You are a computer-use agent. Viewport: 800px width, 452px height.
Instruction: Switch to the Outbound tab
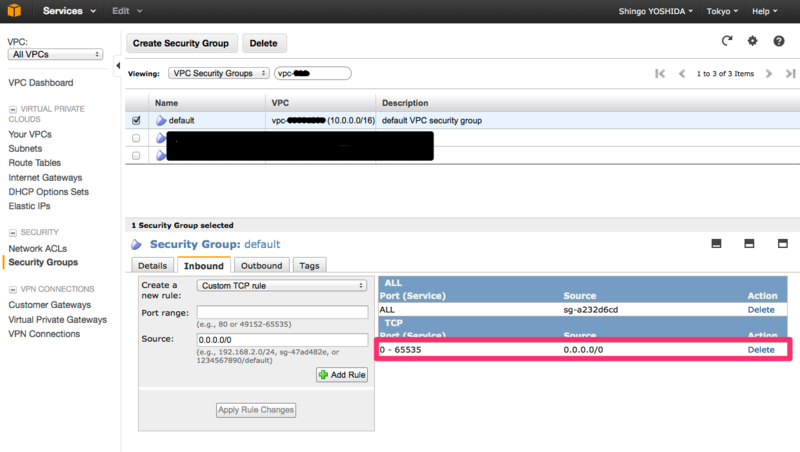point(261,266)
